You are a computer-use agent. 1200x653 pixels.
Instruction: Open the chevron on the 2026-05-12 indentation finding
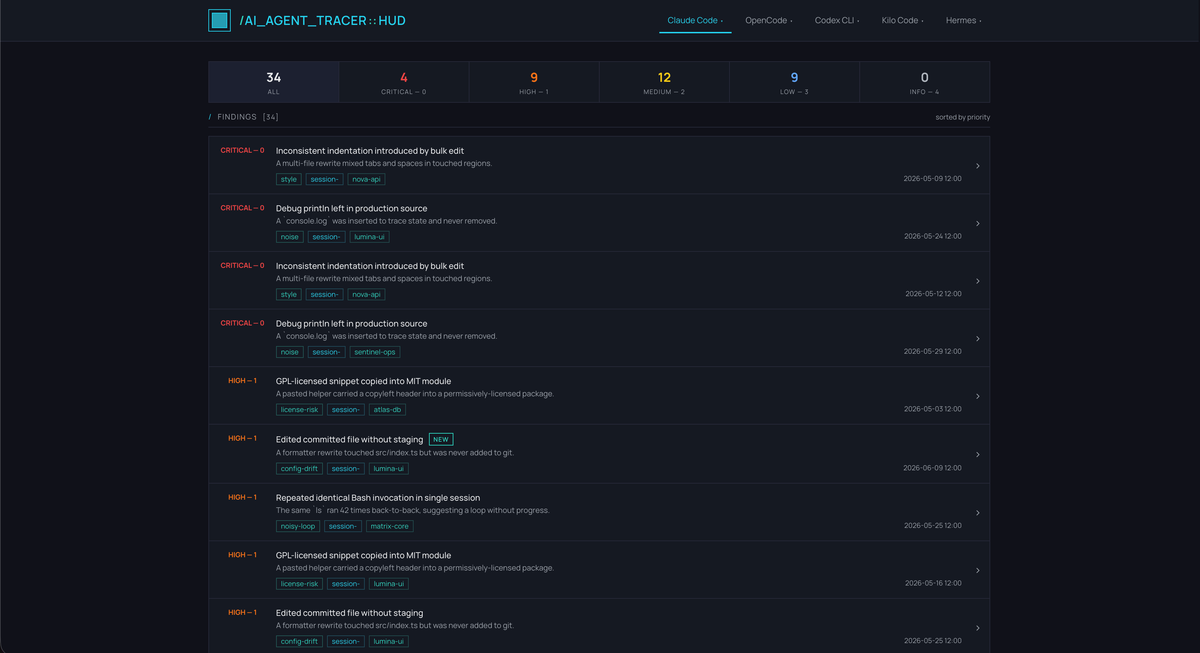tap(977, 281)
